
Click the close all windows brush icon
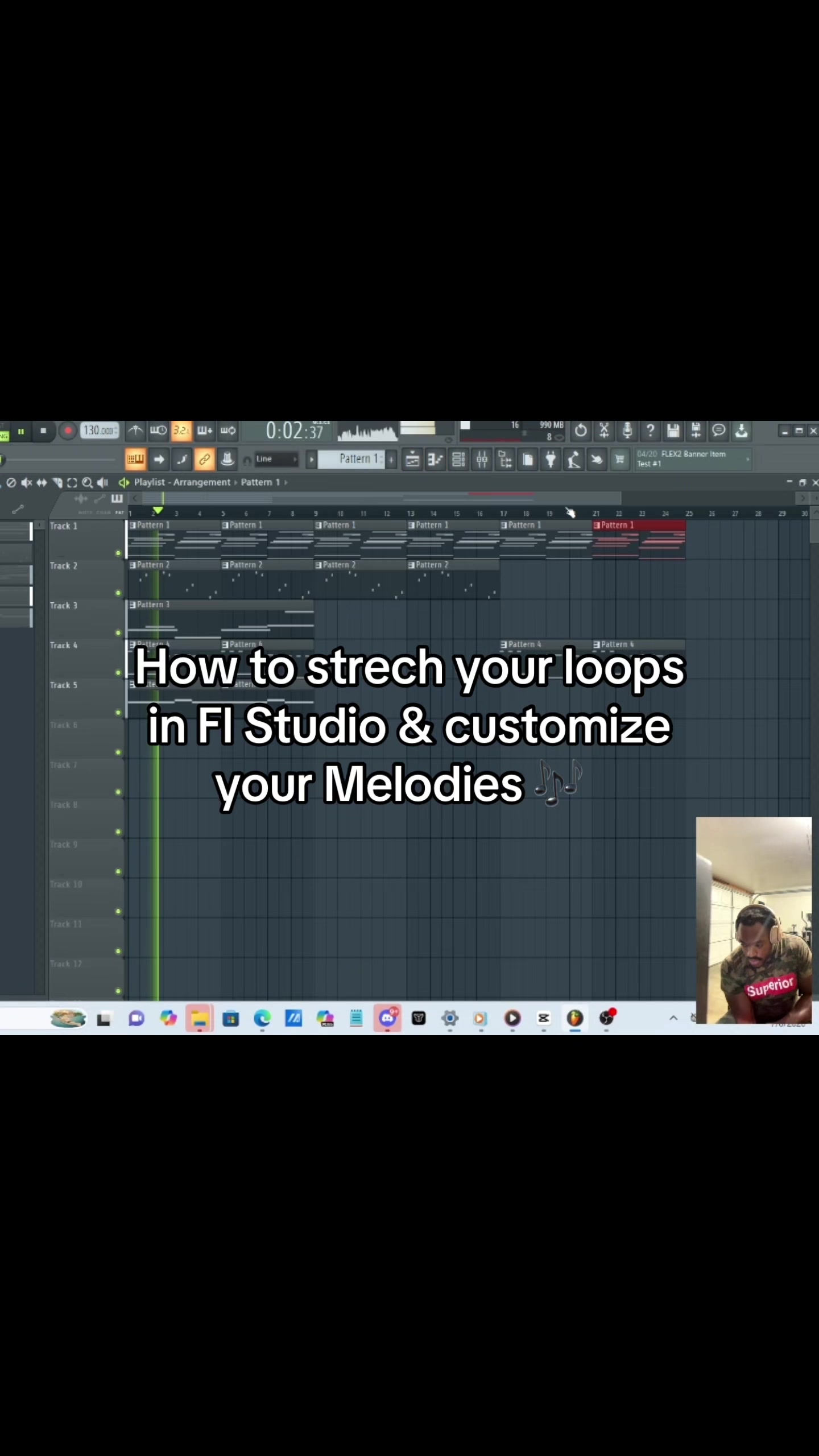597,460
